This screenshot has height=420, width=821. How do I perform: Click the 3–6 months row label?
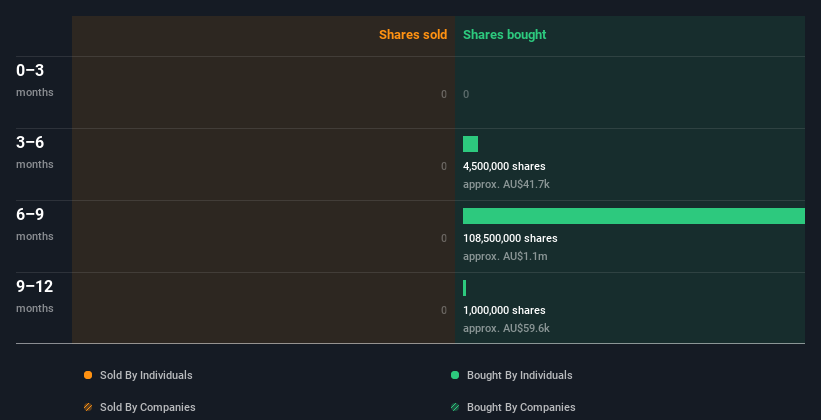tap(35, 152)
